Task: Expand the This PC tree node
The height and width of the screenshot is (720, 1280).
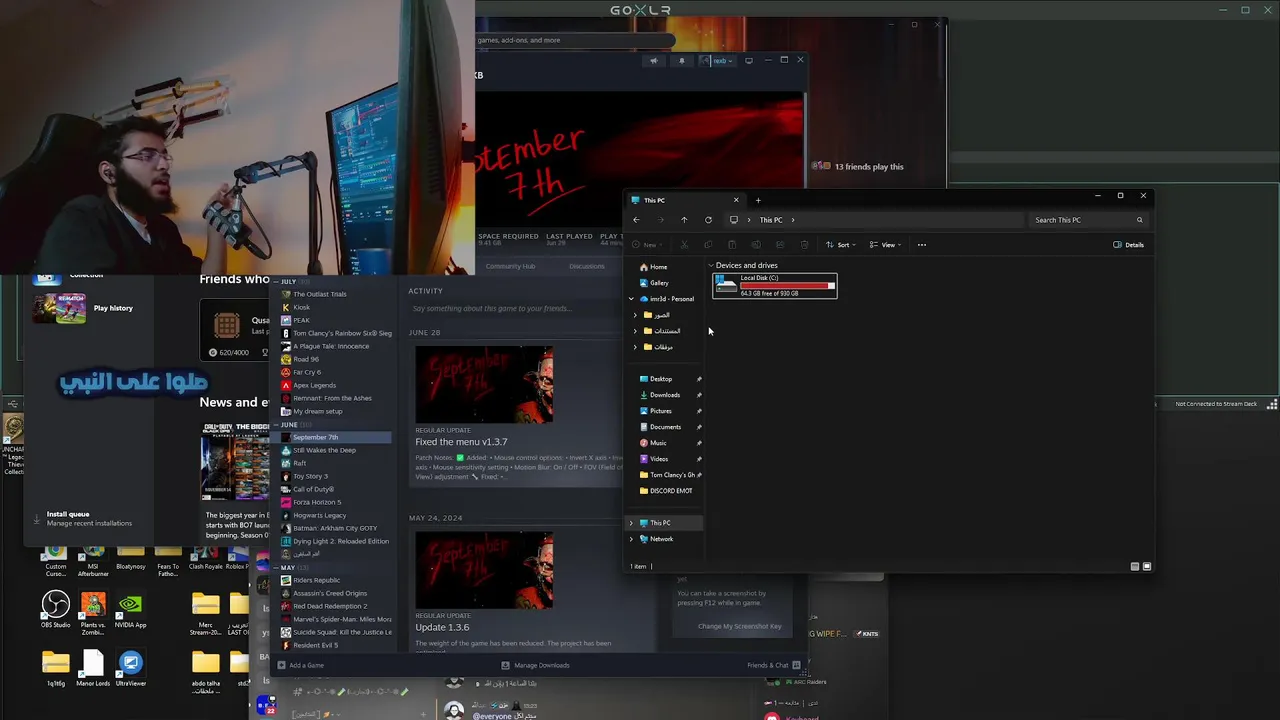Action: coord(631,523)
